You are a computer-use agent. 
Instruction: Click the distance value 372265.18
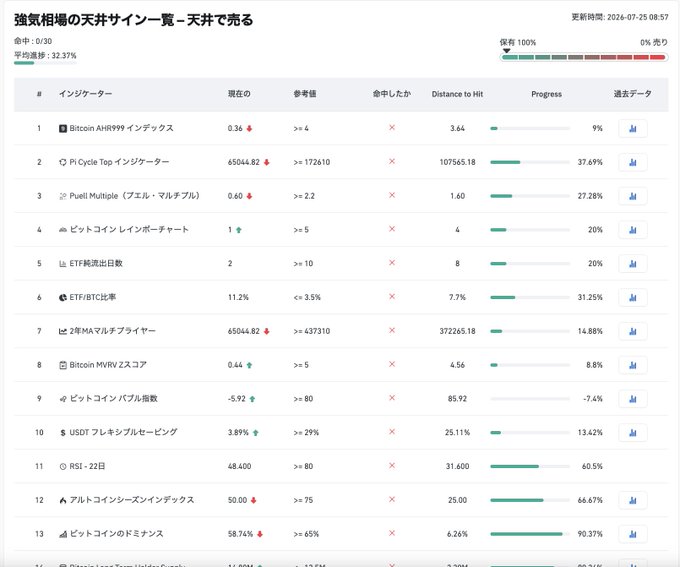pos(458,331)
